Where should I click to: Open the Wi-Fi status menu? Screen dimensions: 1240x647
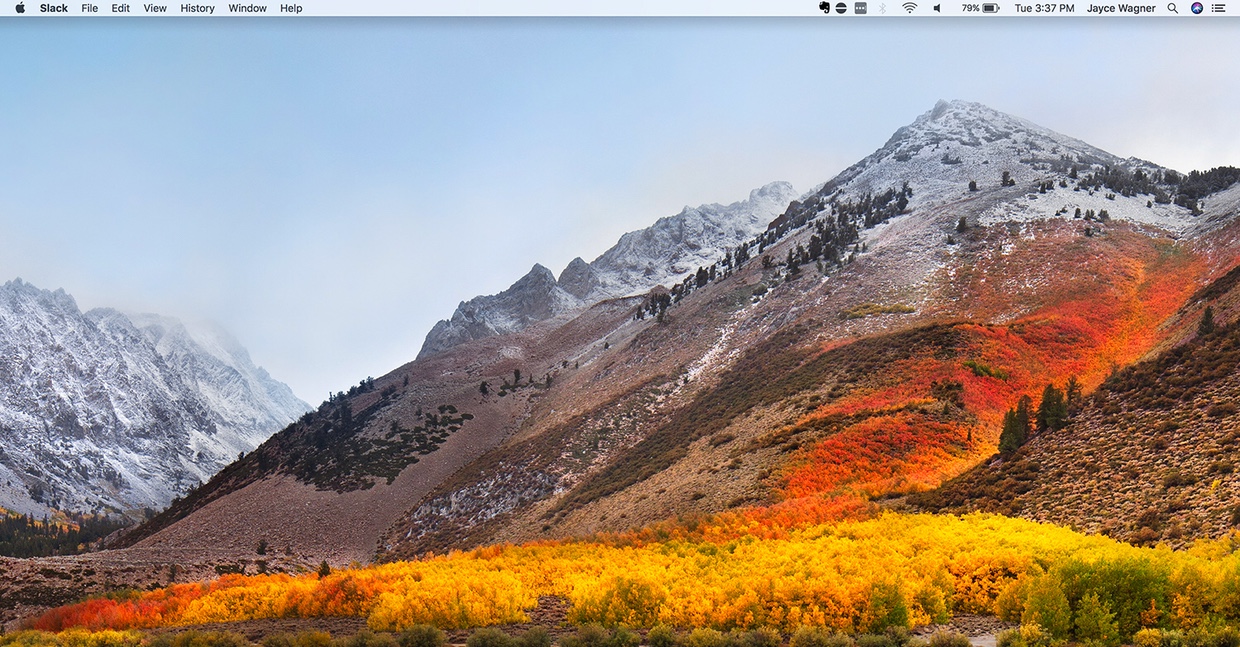coord(909,8)
